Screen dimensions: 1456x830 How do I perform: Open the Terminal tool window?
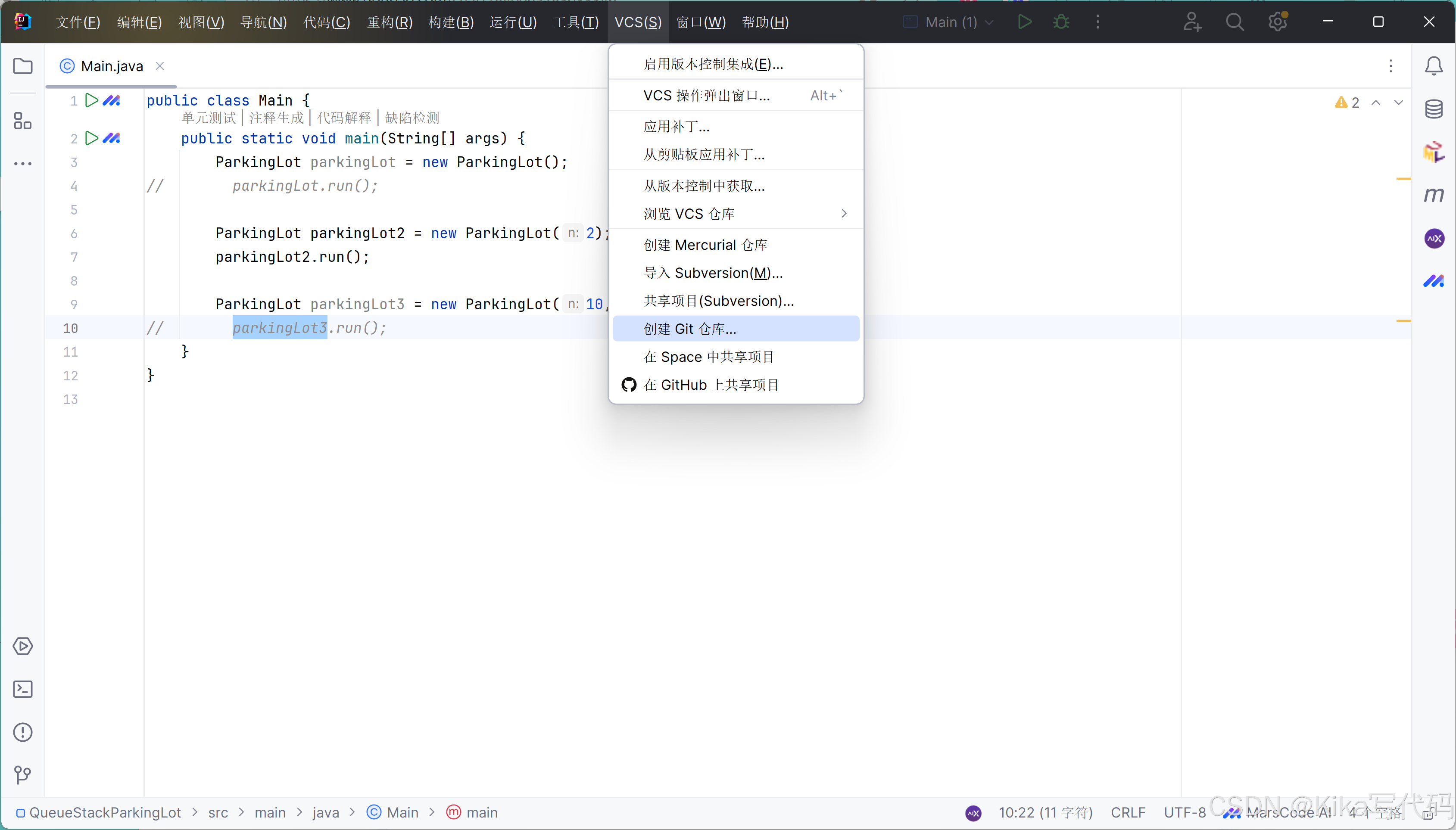[x=23, y=689]
